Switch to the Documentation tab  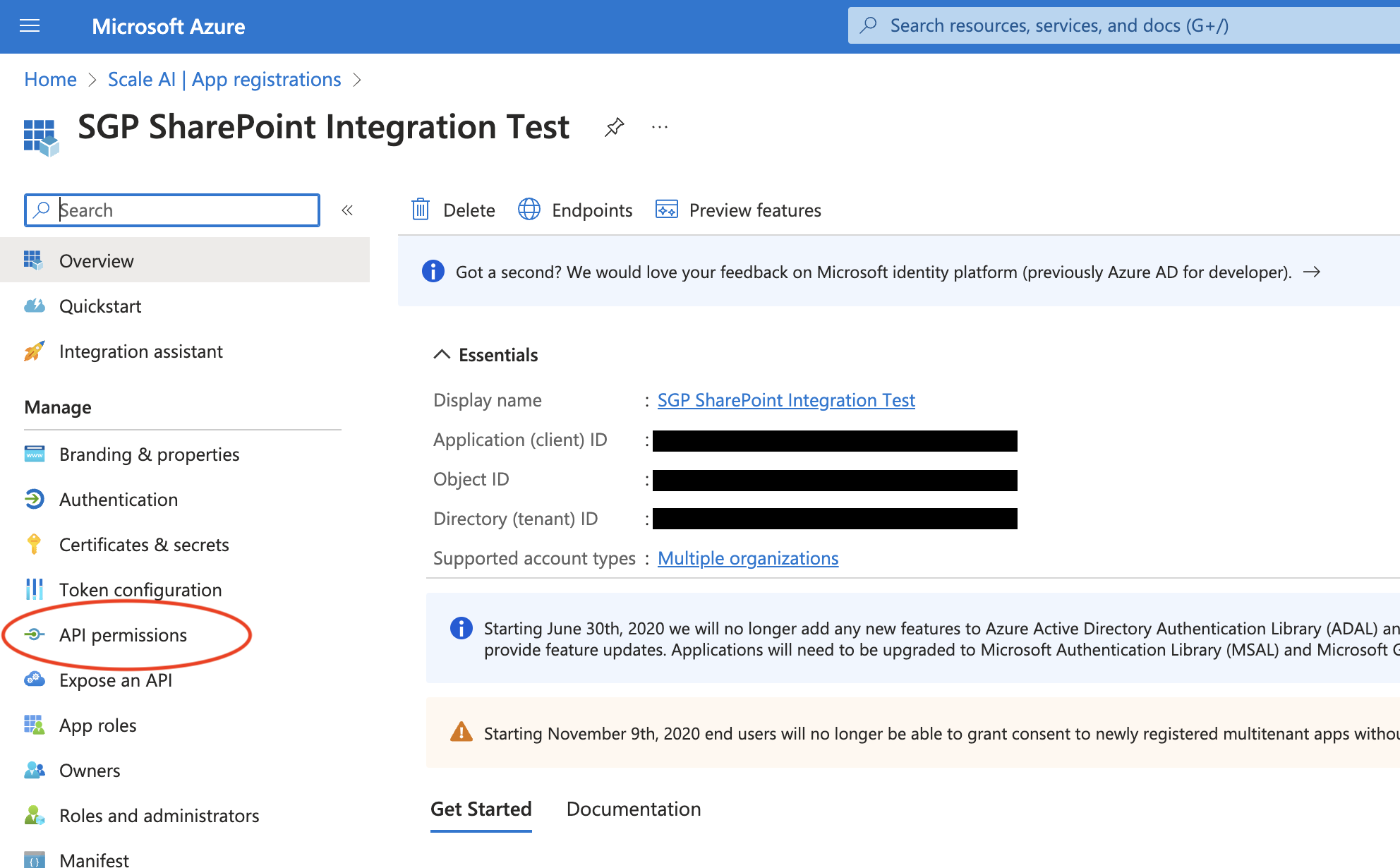click(x=633, y=809)
